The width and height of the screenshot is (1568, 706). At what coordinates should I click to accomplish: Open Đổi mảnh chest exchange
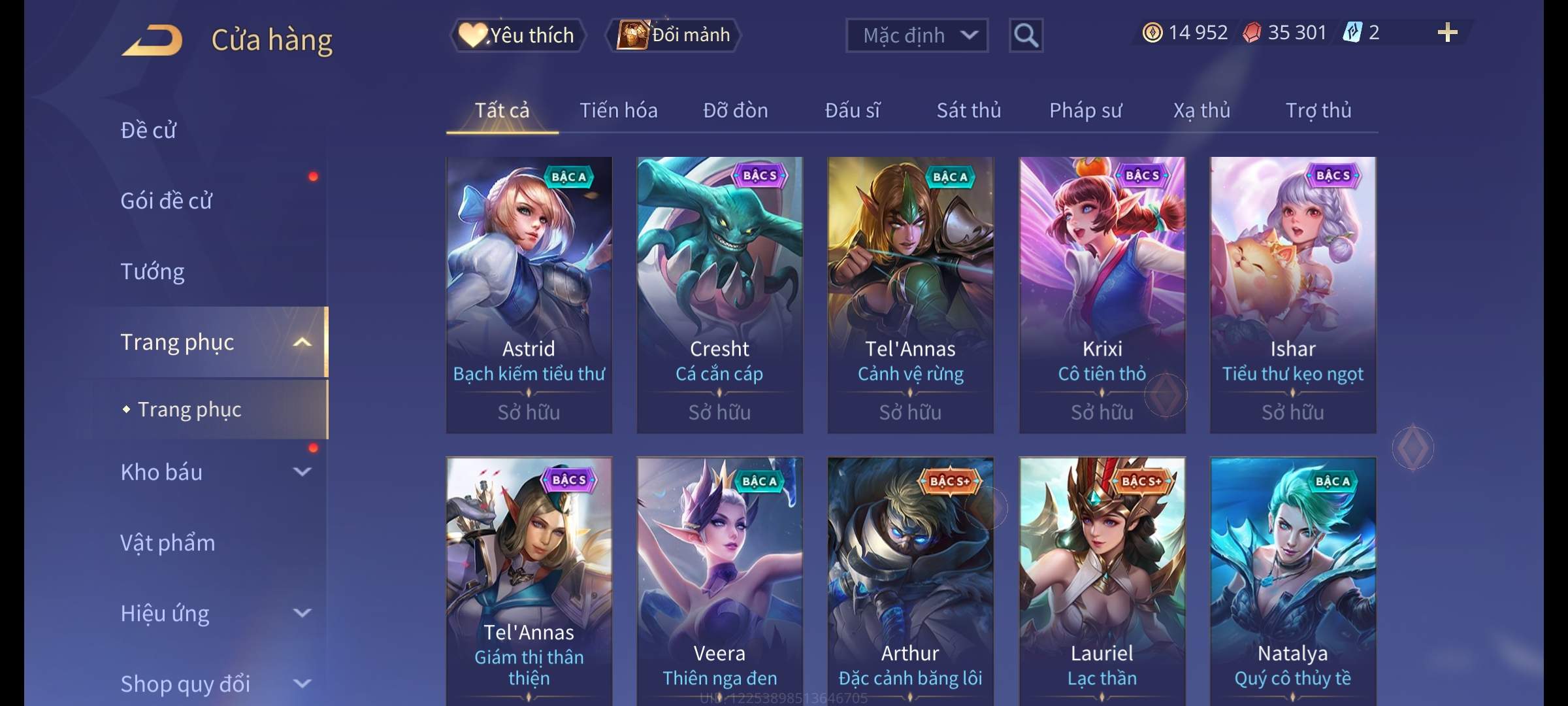pyautogui.click(x=674, y=35)
